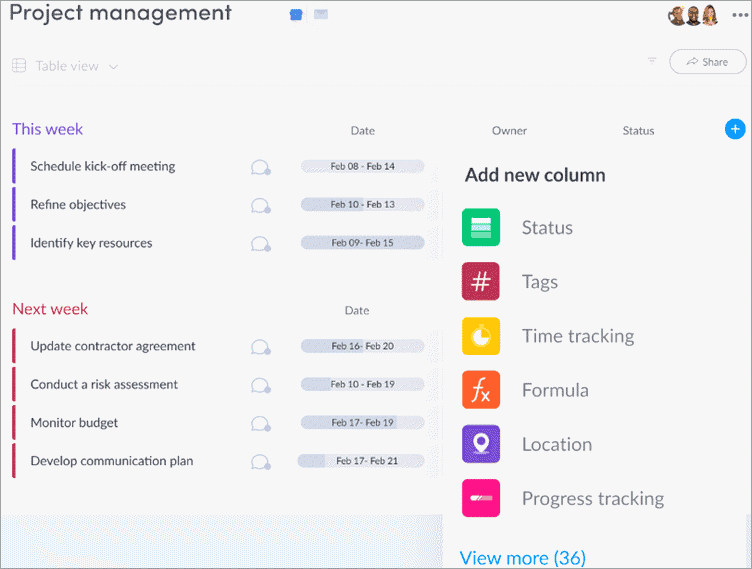Click the Date header under Next week

(x=357, y=310)
